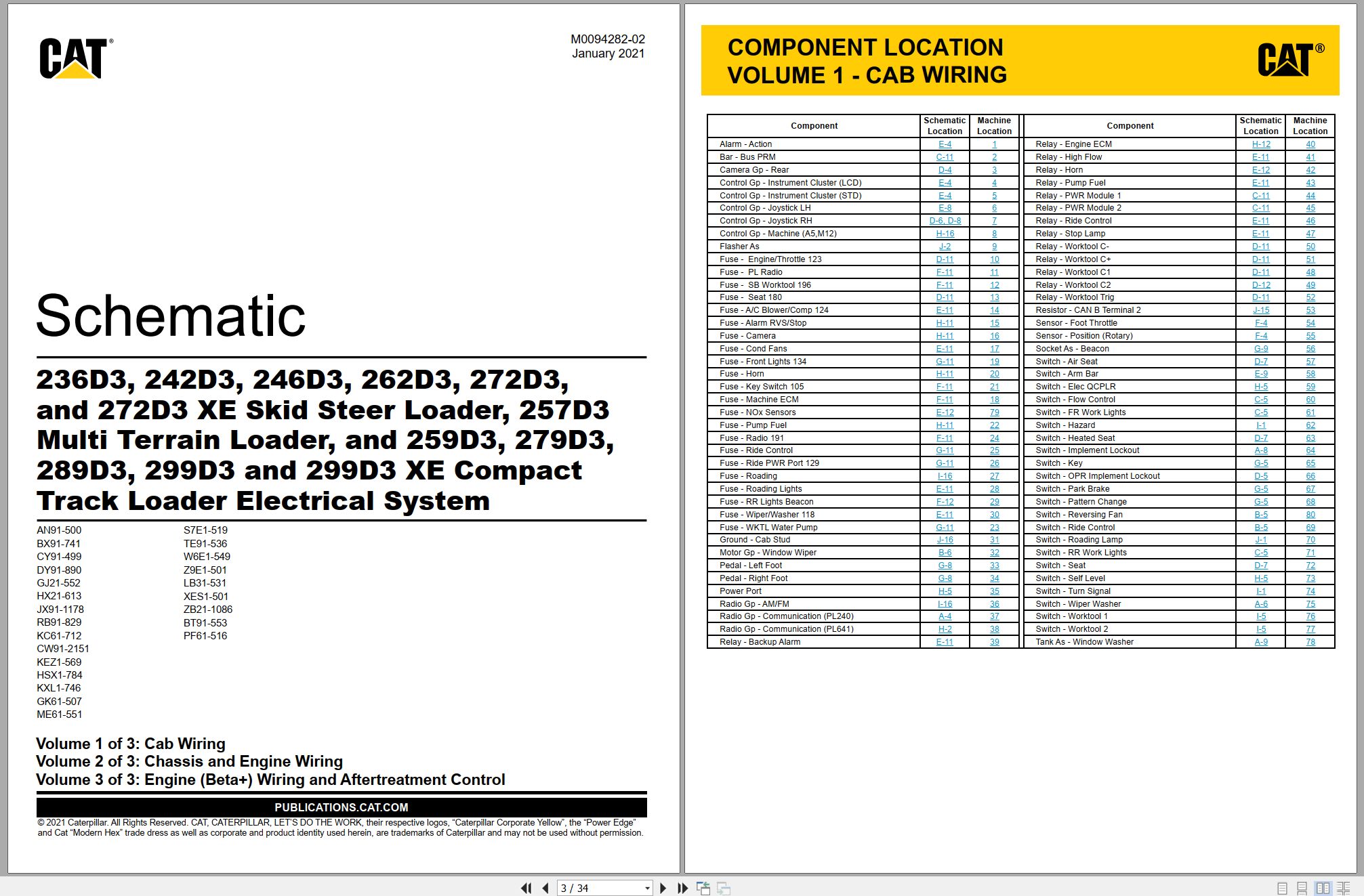
Task: Open A-6 link for Switch - Wiper Washer
Action: pos(1260,604)
